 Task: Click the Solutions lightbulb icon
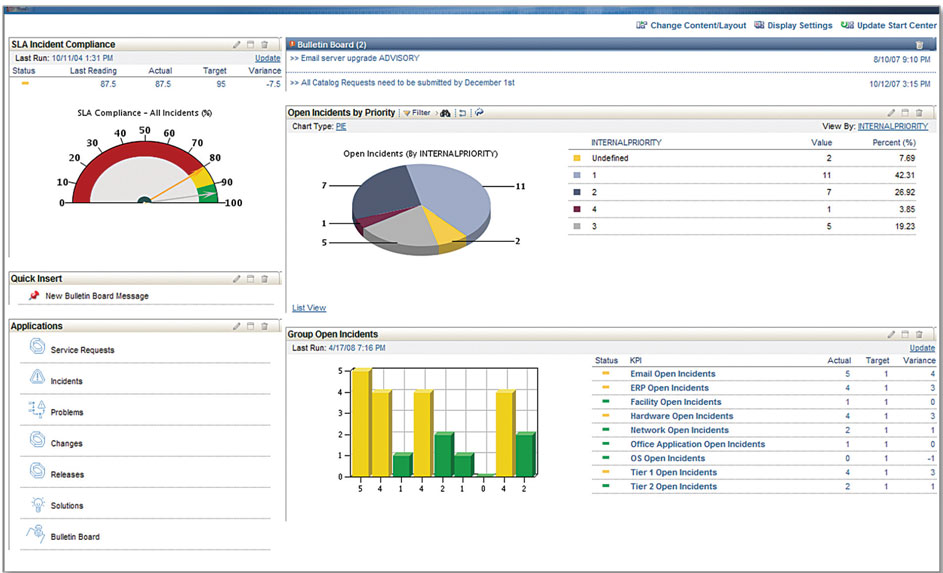coord(37,503)
